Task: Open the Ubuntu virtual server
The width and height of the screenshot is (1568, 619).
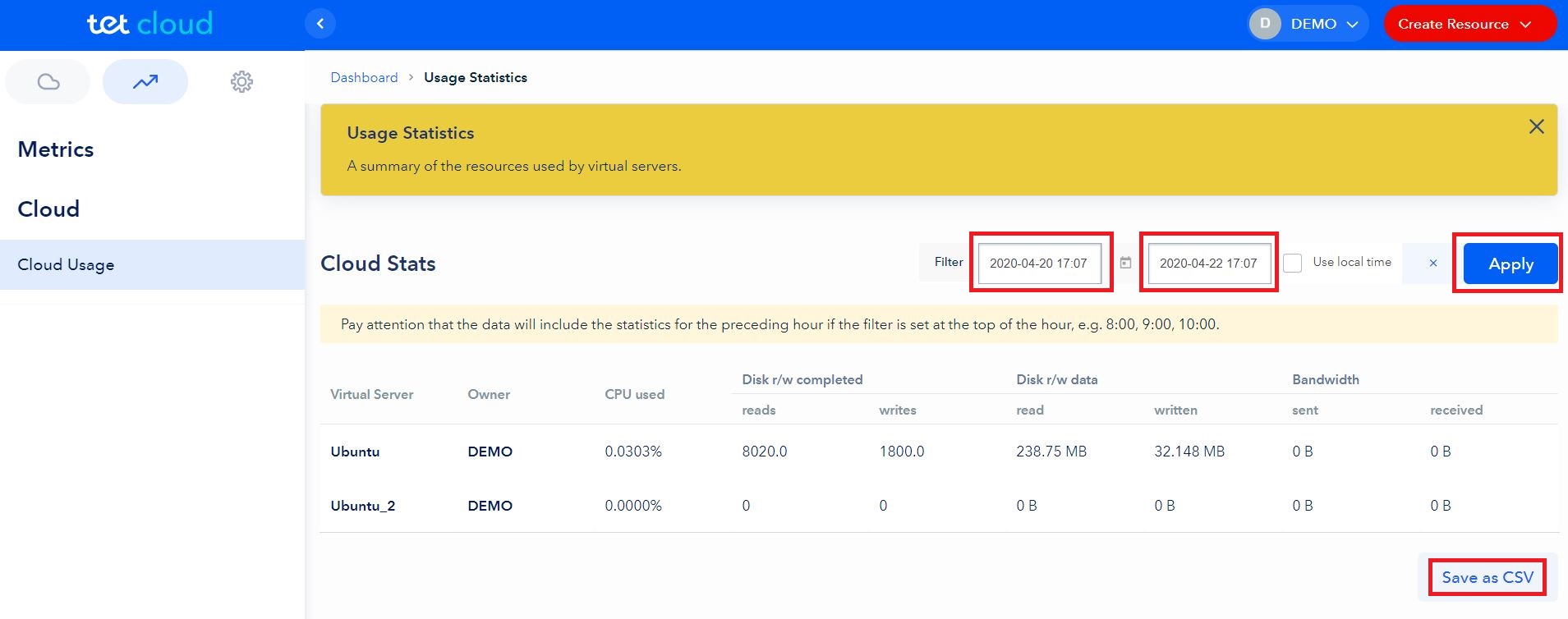Action: pos(355,452)
